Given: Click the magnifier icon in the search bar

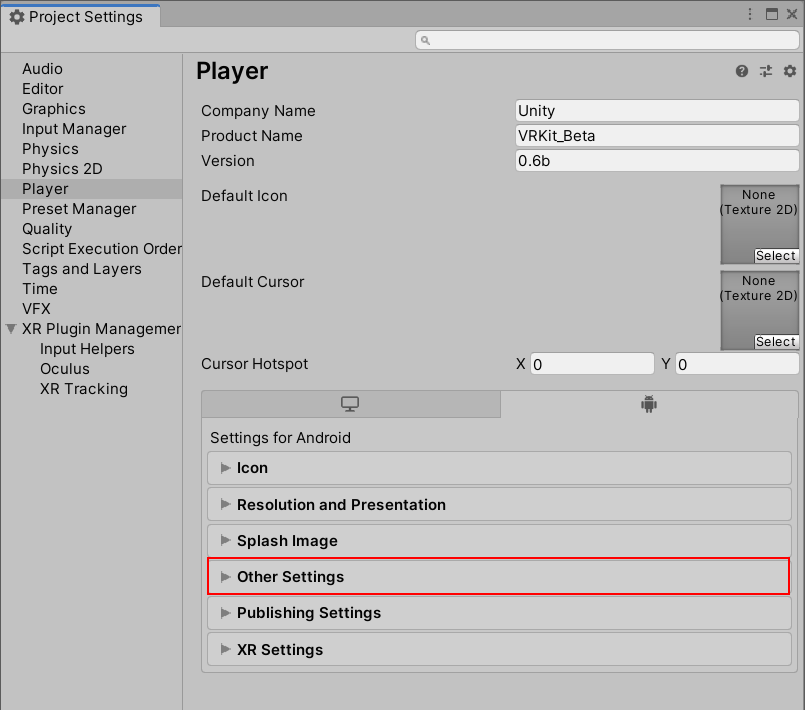Looking at the screenshot, I should (x=426, y=39).
